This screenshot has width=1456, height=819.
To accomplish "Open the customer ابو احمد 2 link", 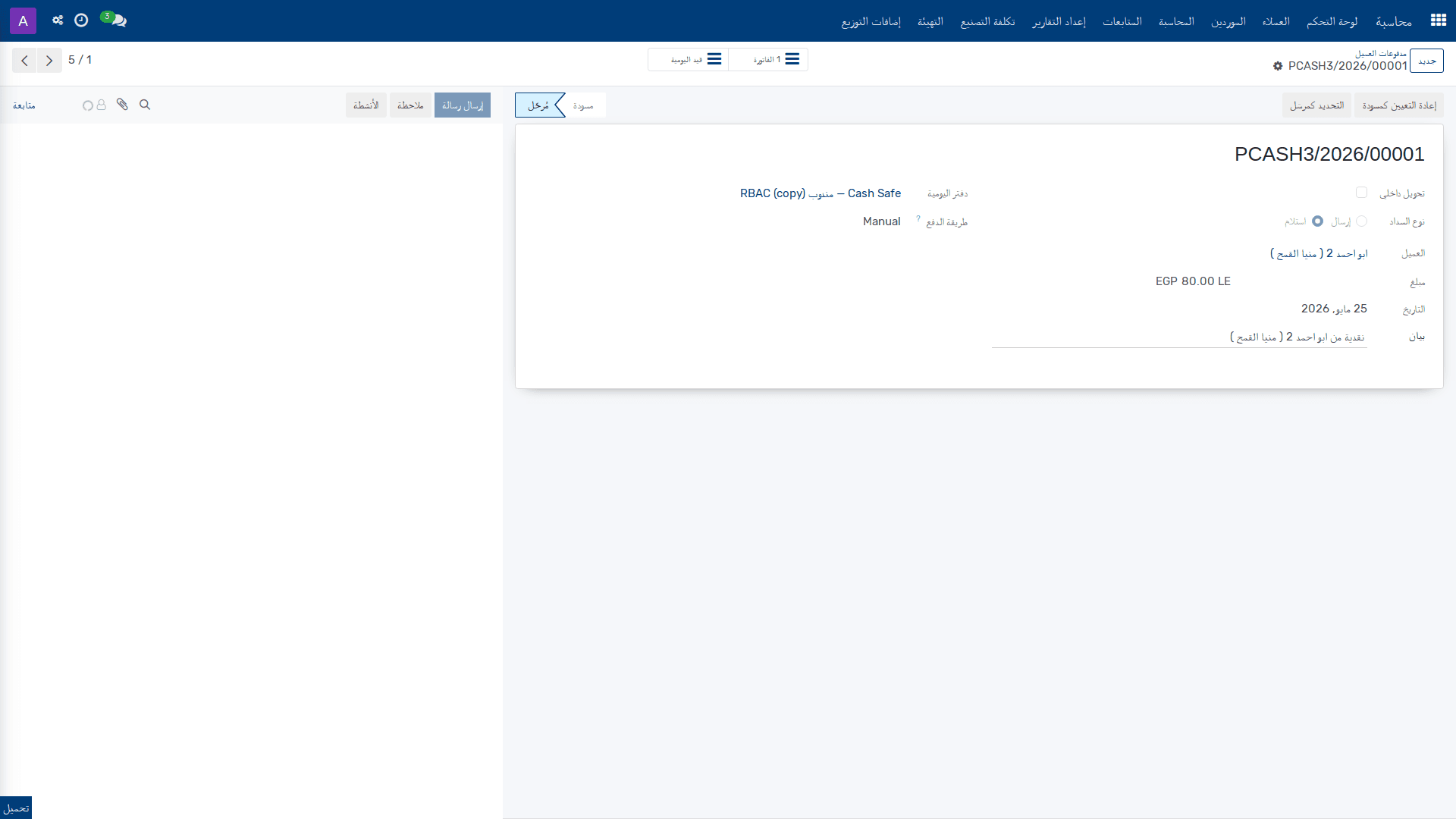I will (x=1319, y=253).
